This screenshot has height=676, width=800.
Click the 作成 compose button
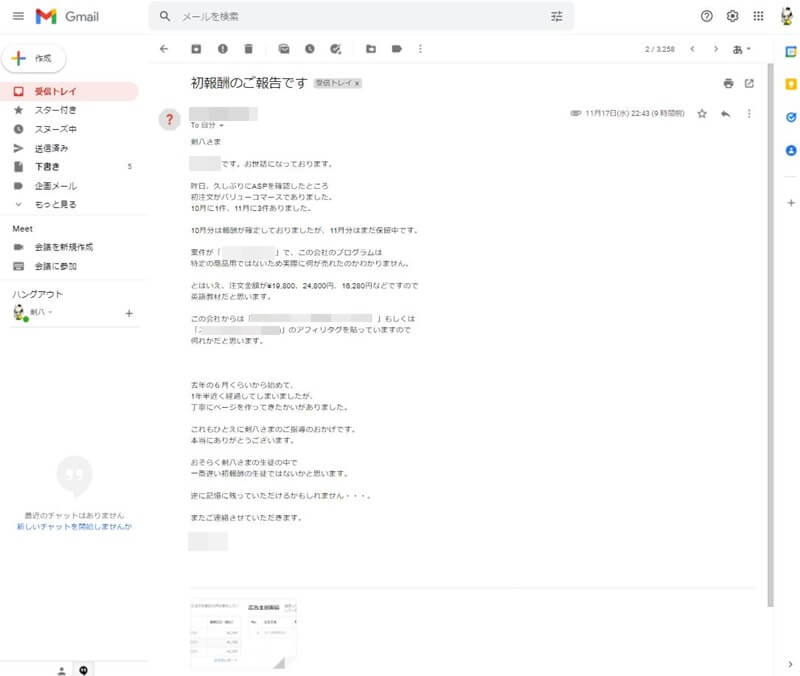point(34,59)
